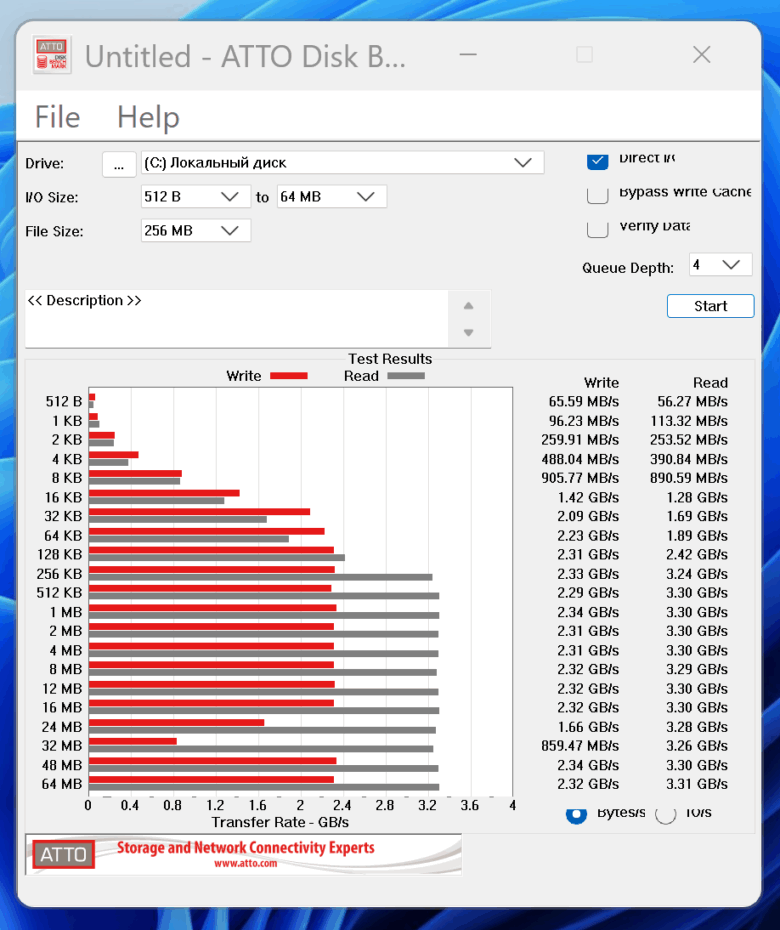Enable the Bypass Write Cache checkbox

[597, 195]
